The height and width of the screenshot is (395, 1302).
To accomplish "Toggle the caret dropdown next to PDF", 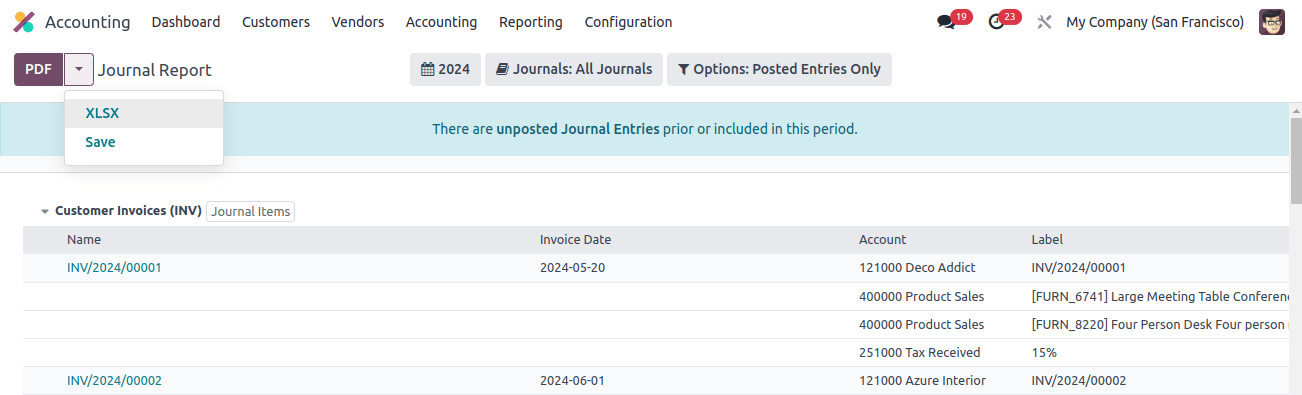I will [x=79, y=69].
